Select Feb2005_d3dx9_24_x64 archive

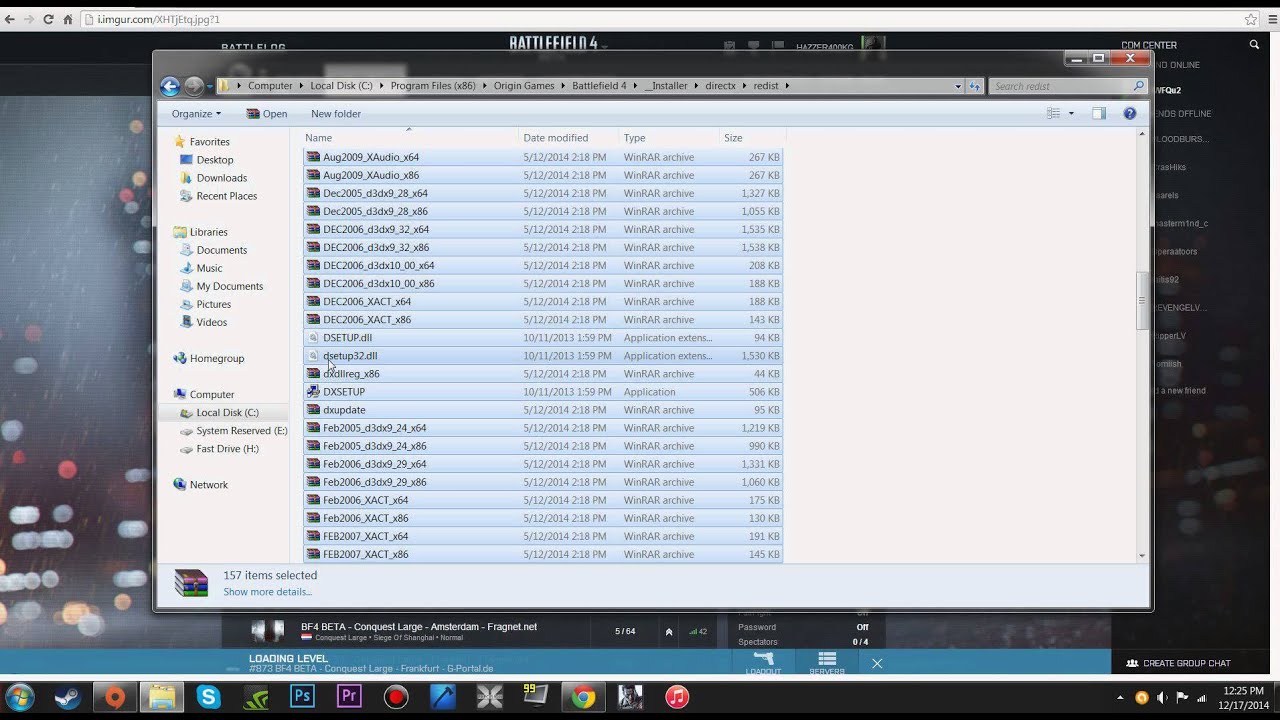543,428
